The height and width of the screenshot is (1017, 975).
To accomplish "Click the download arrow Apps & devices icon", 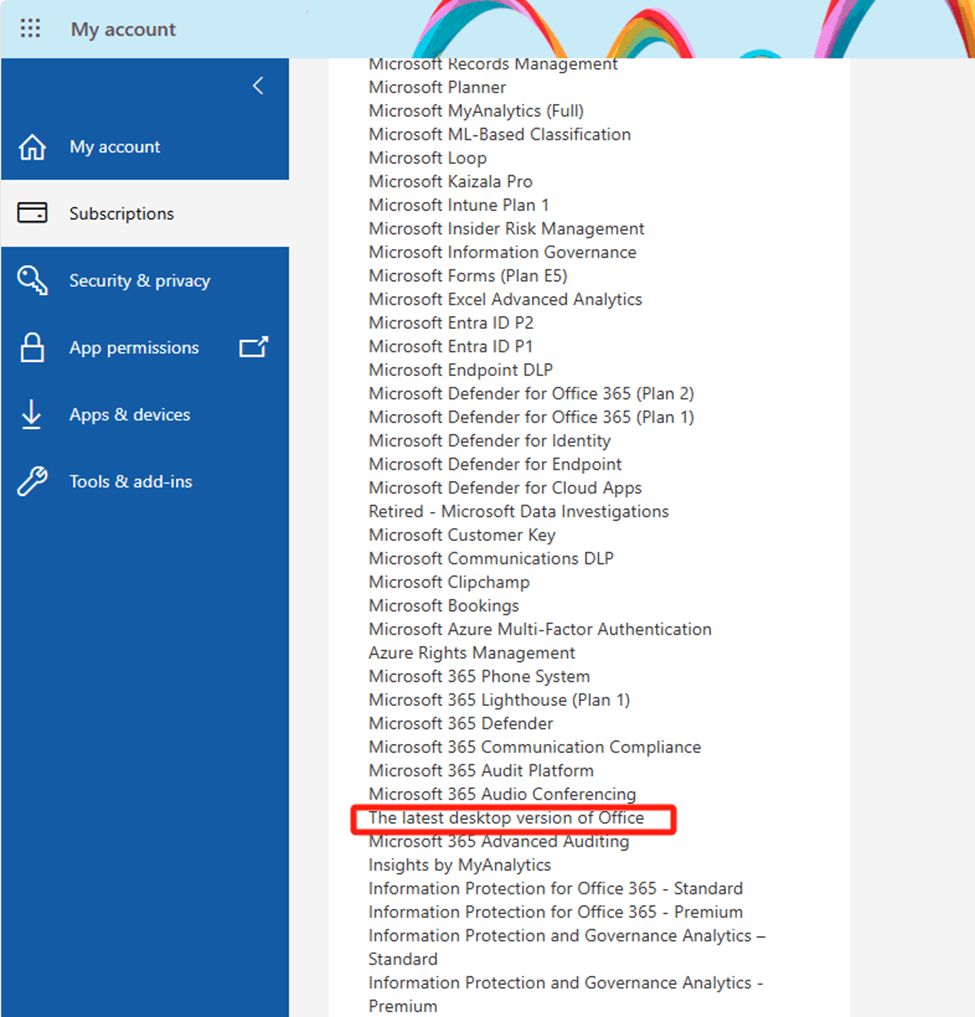I will [x=31, y=414].
